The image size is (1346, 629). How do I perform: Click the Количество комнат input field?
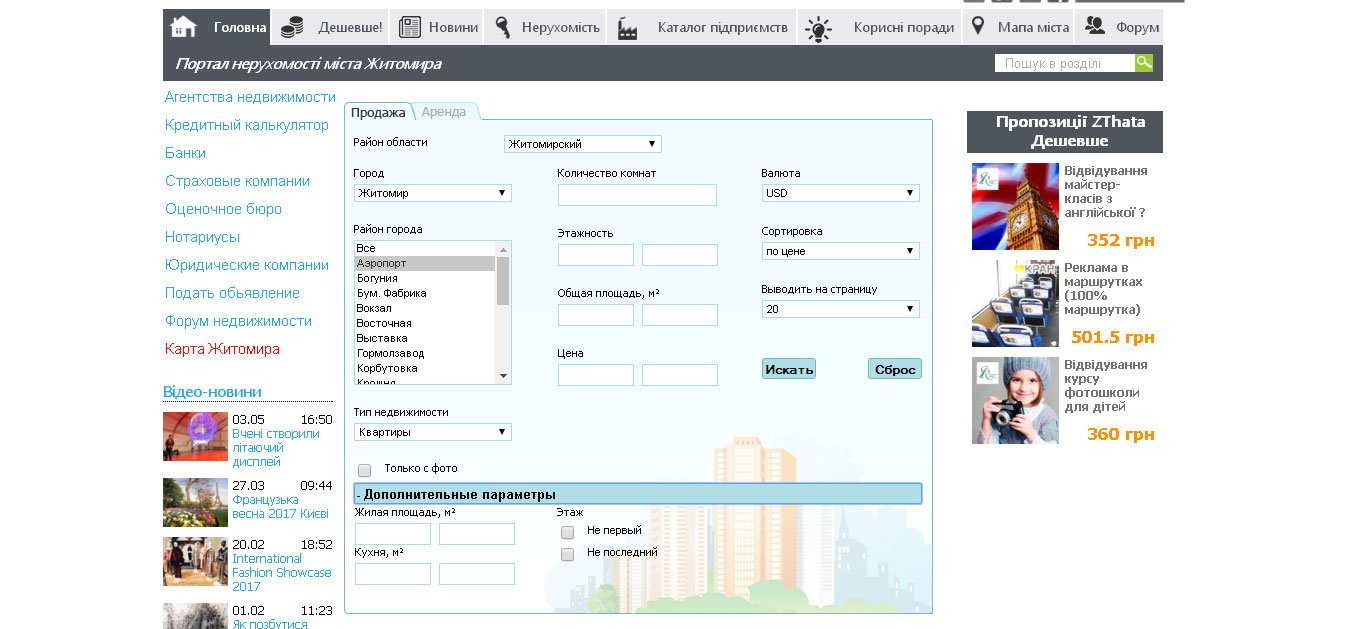pos(637,195)
